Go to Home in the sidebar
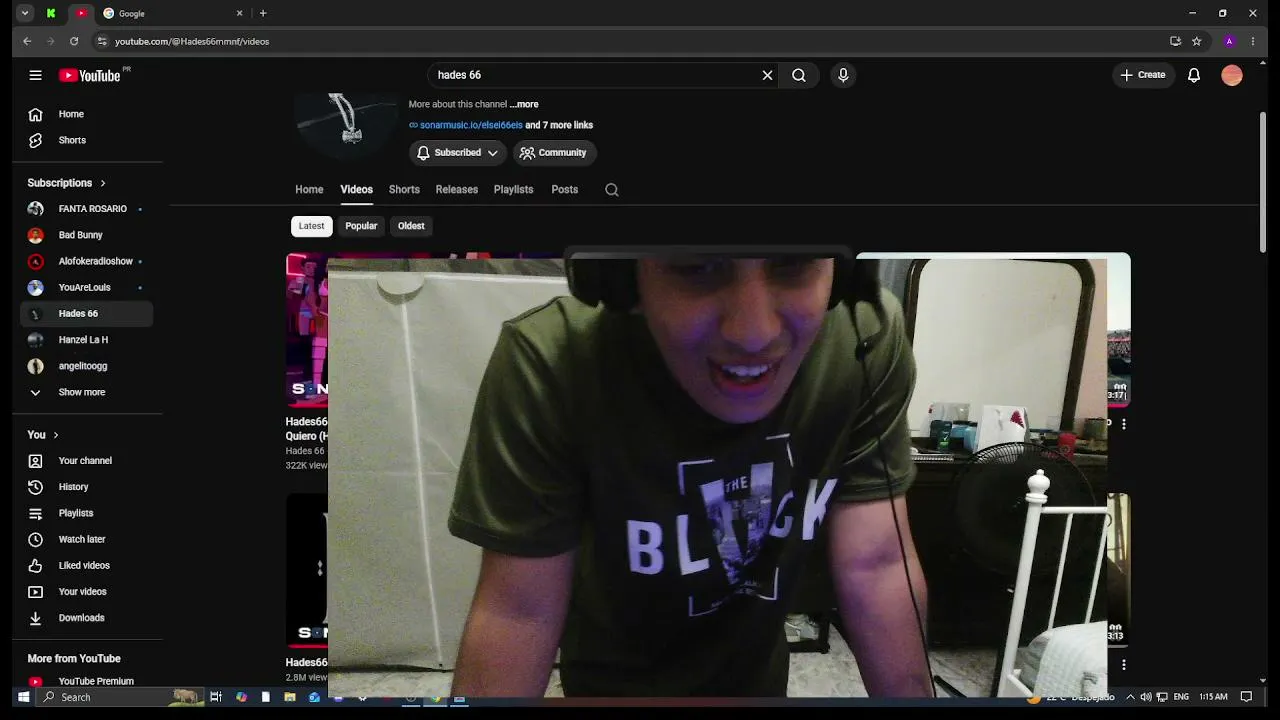 tap(86, 114)
